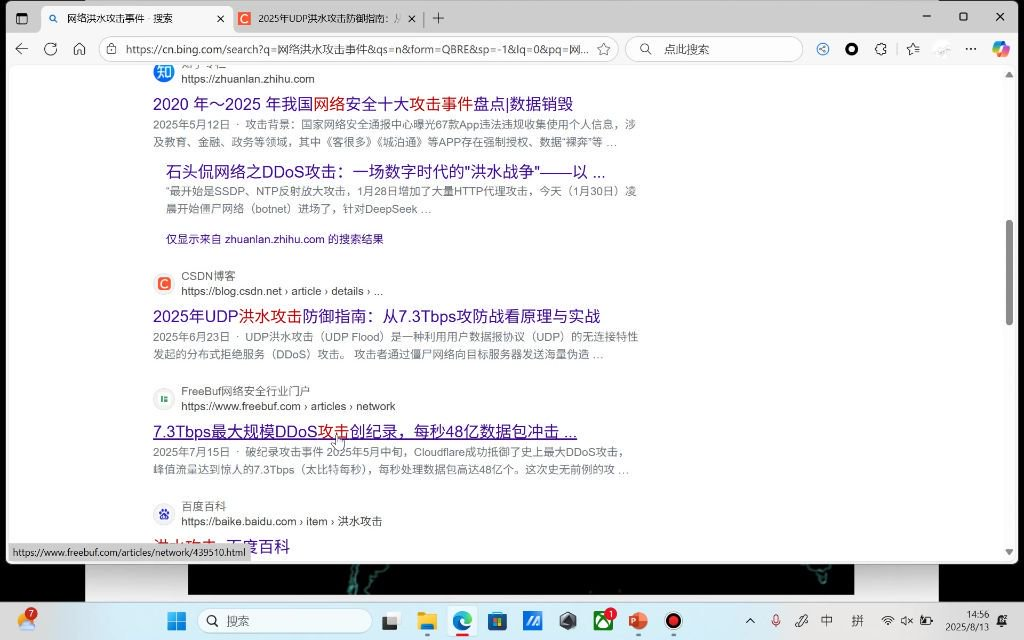
Task: Click the vertical scrollbar thumb
Action: pos(1009,272)
